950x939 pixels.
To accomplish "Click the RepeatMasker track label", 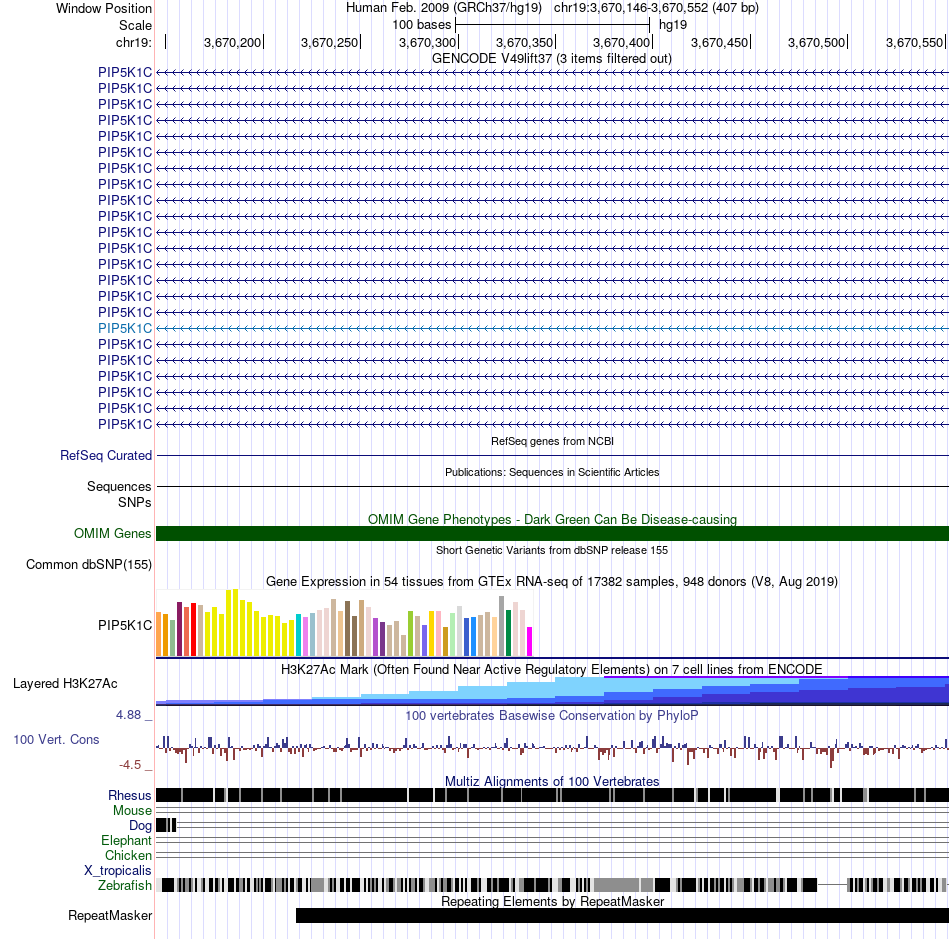I will click(x=110, y=915).
